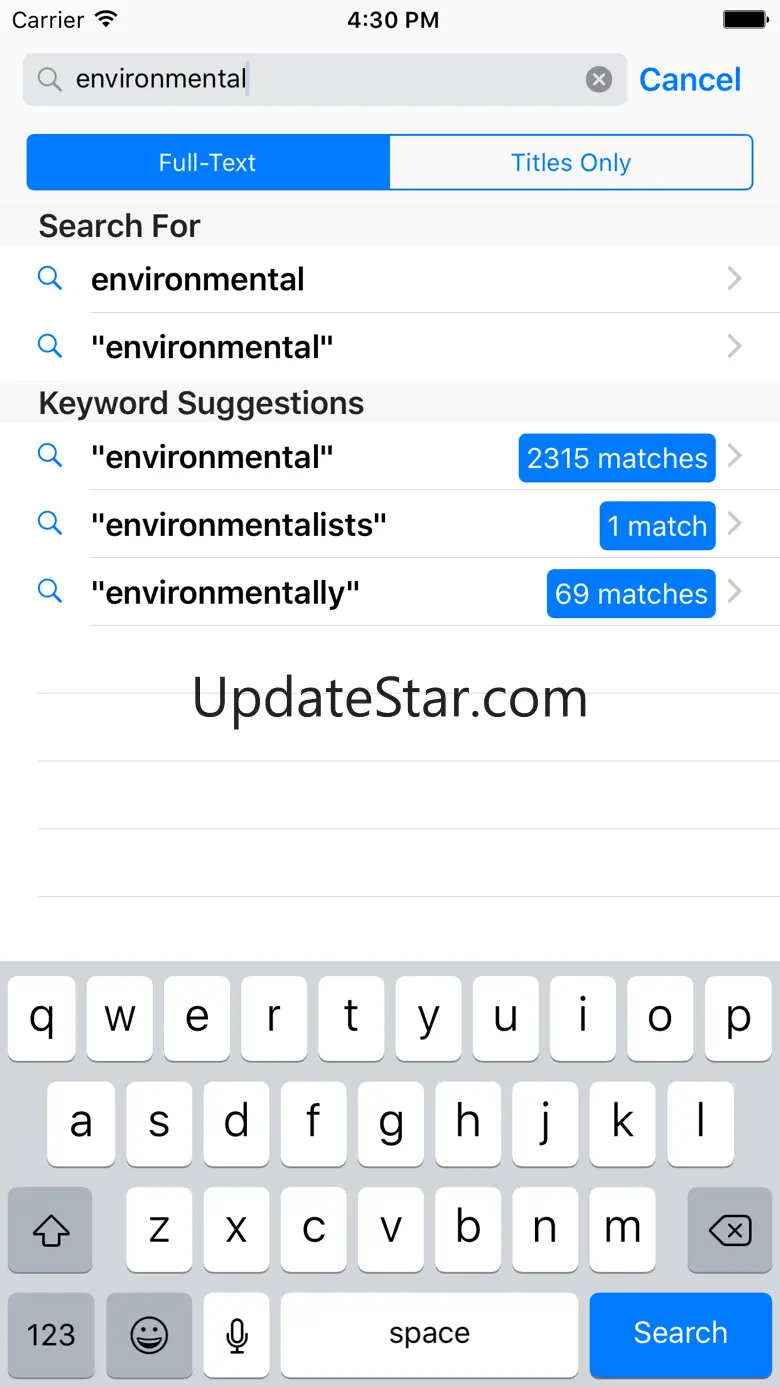This screenshot has height=1387, width=780.
Task: Tap the magnifier icon beside unquoted environmental
Action: click(x=50, y=278)
